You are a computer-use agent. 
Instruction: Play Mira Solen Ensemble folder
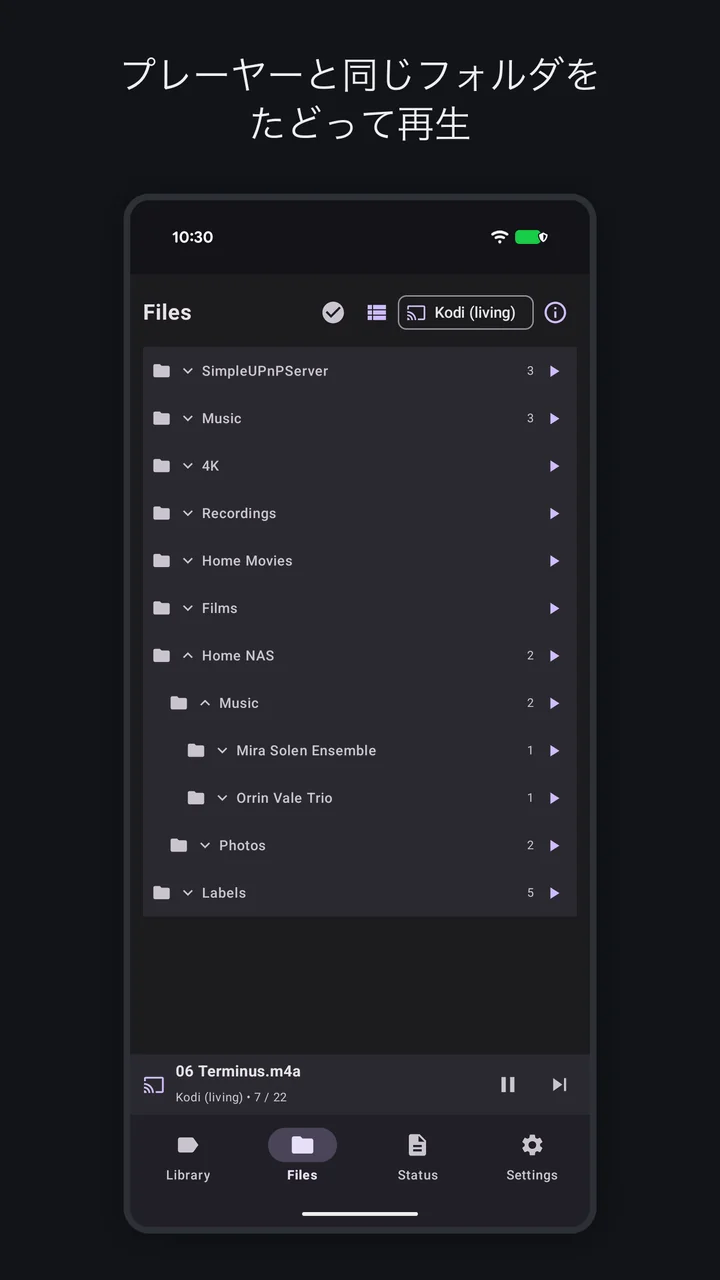[x=554, y=751]
